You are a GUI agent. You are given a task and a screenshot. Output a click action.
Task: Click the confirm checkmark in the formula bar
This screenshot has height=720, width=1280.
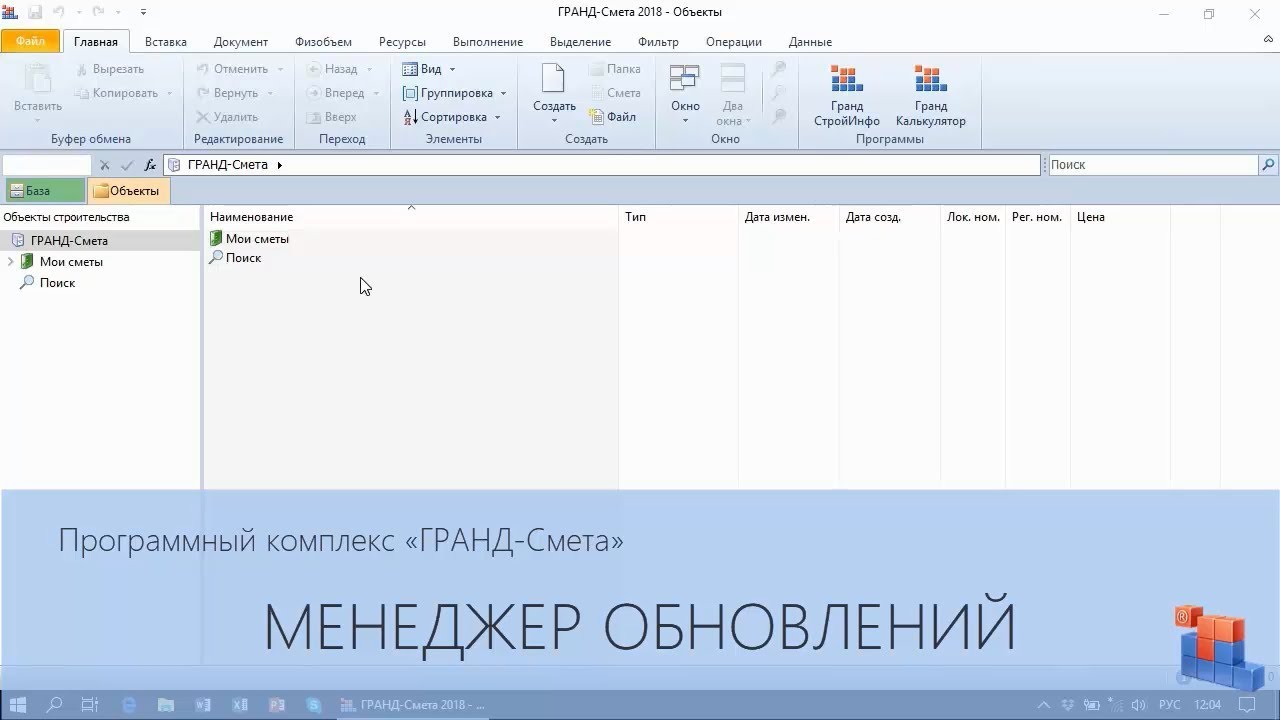pyautogui.click(x=127, y=165)
